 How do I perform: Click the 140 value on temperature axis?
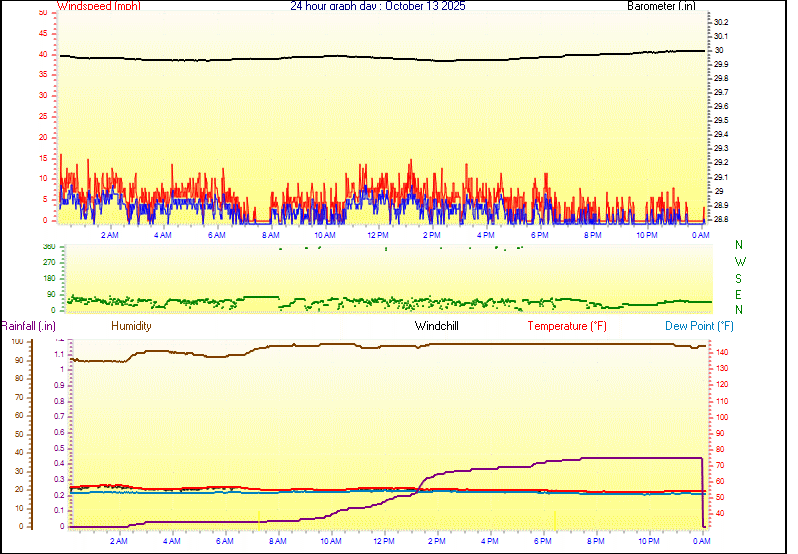(x=720, y=353)
